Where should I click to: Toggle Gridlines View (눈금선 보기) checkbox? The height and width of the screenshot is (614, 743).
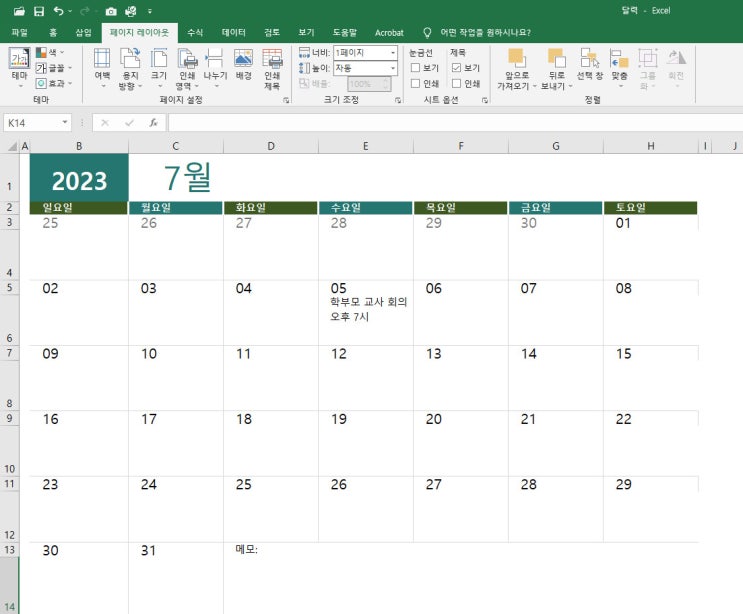click(x=415, y=68)
